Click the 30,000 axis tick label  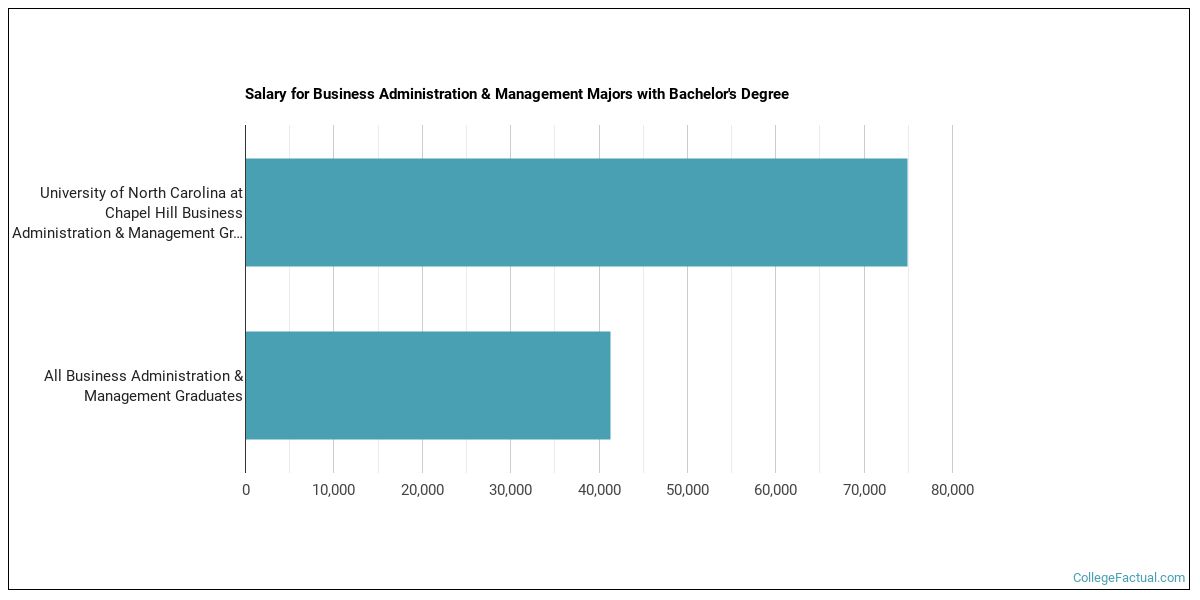[510, 490]
